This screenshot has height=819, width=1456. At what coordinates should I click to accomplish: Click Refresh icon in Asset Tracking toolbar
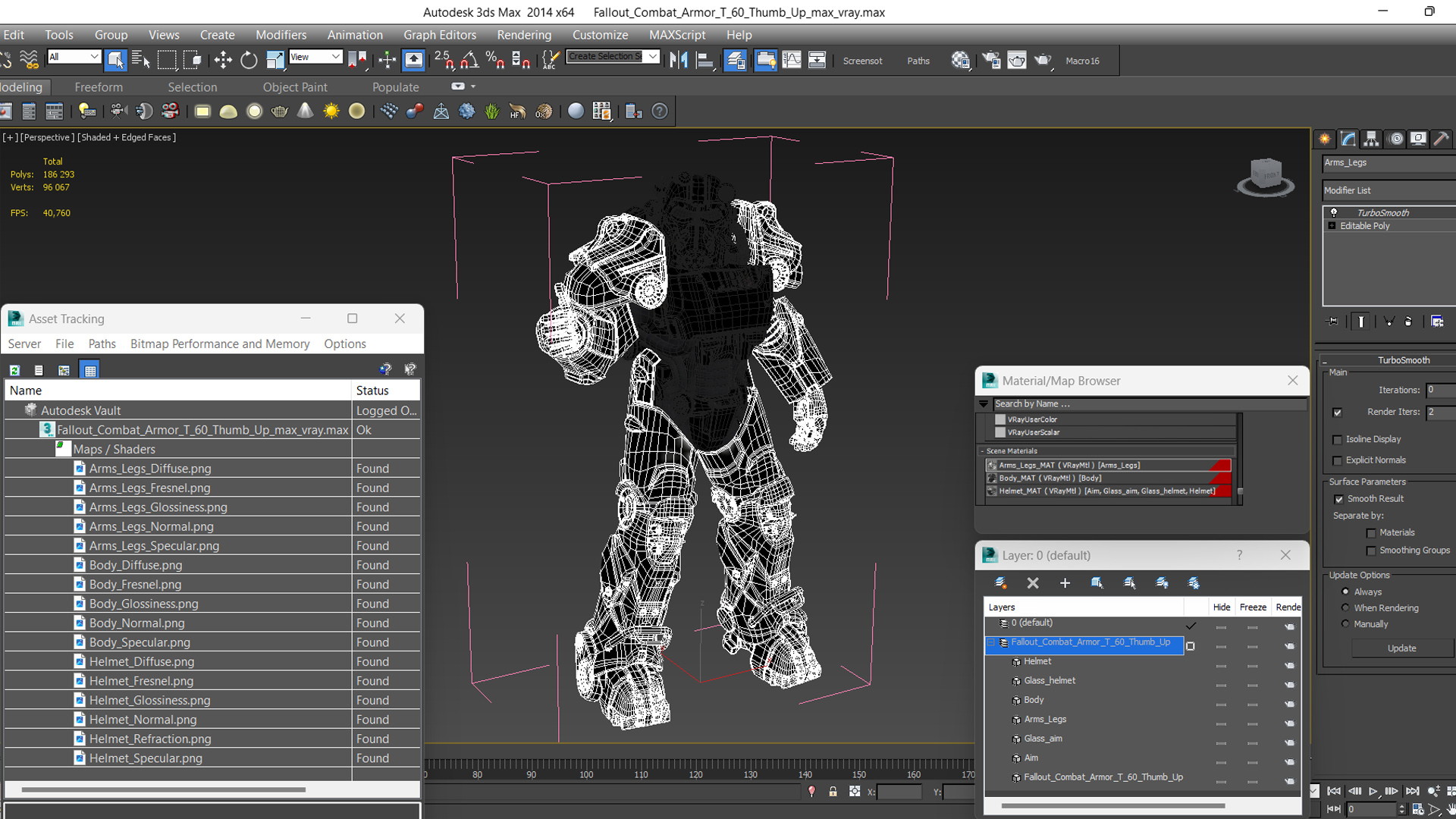point(14,370)
